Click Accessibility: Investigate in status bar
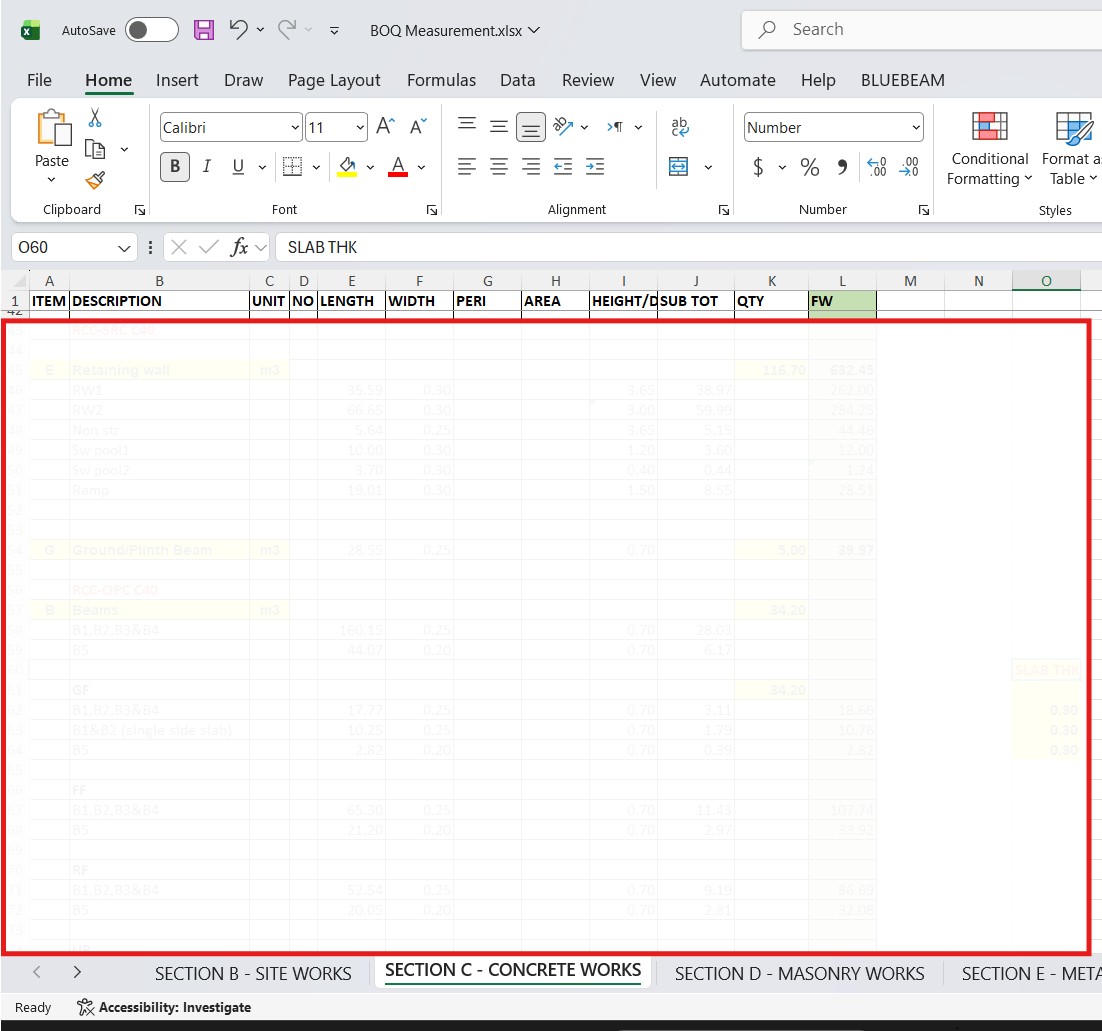The image size is (1102, 1031). pos(164,1007)
